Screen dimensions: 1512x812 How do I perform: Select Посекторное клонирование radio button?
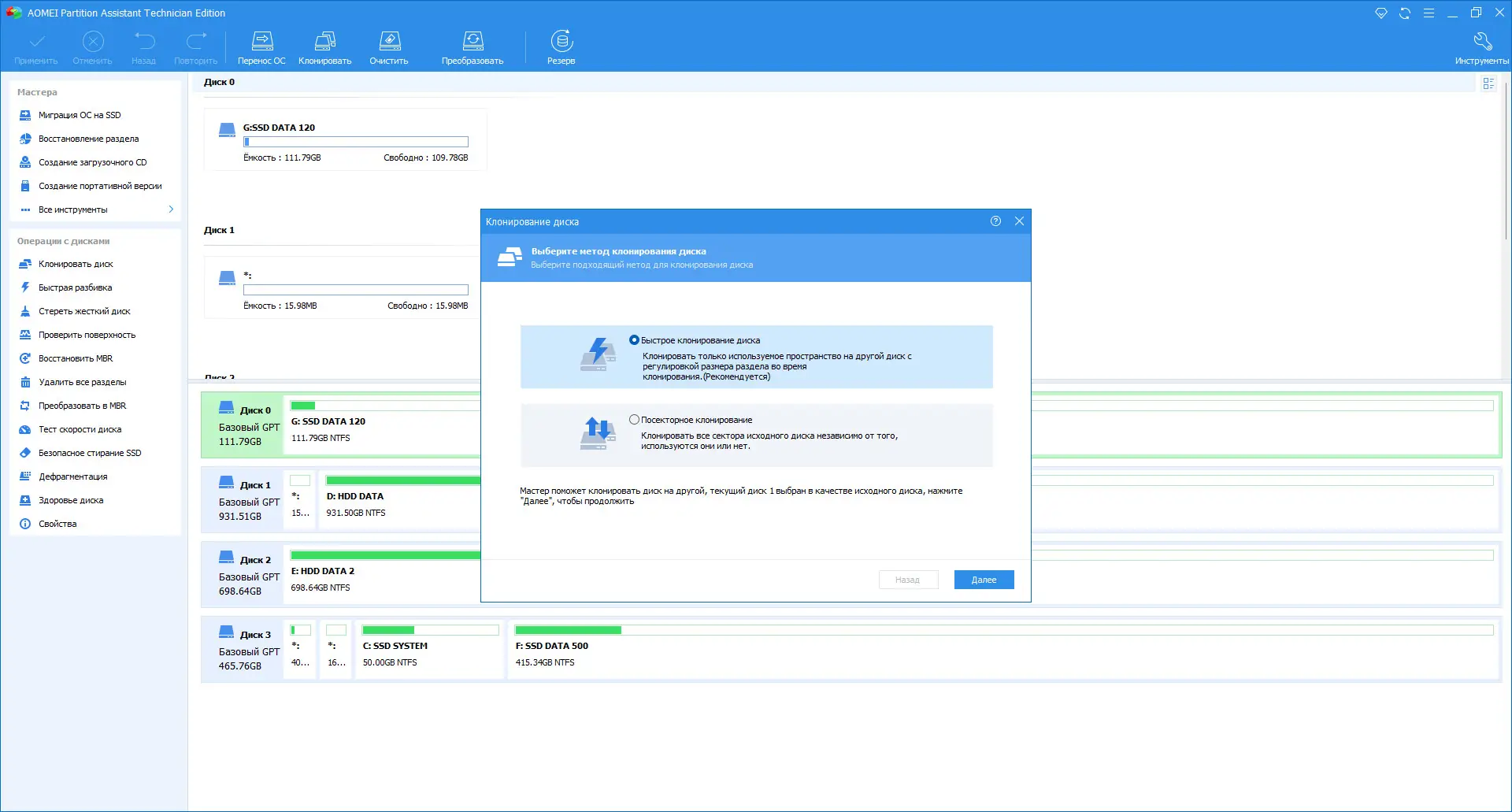click(x=634, y=420)
